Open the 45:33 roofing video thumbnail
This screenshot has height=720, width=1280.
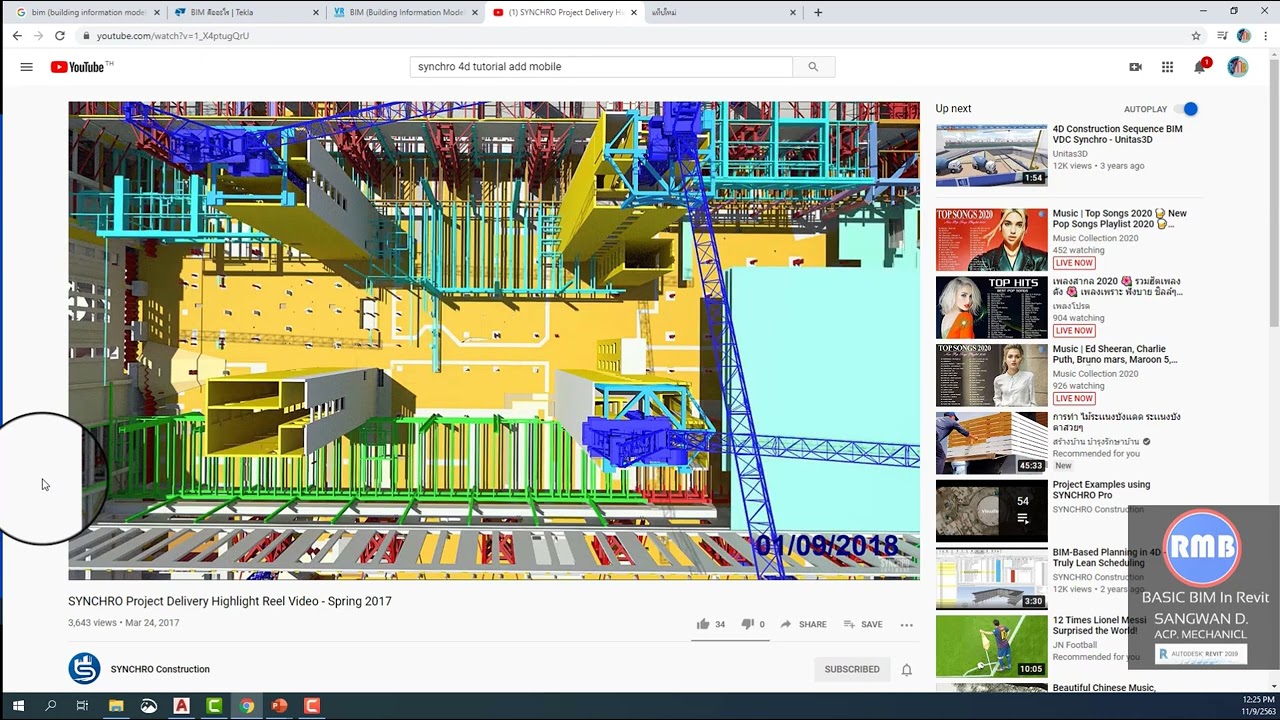(991, 443)
